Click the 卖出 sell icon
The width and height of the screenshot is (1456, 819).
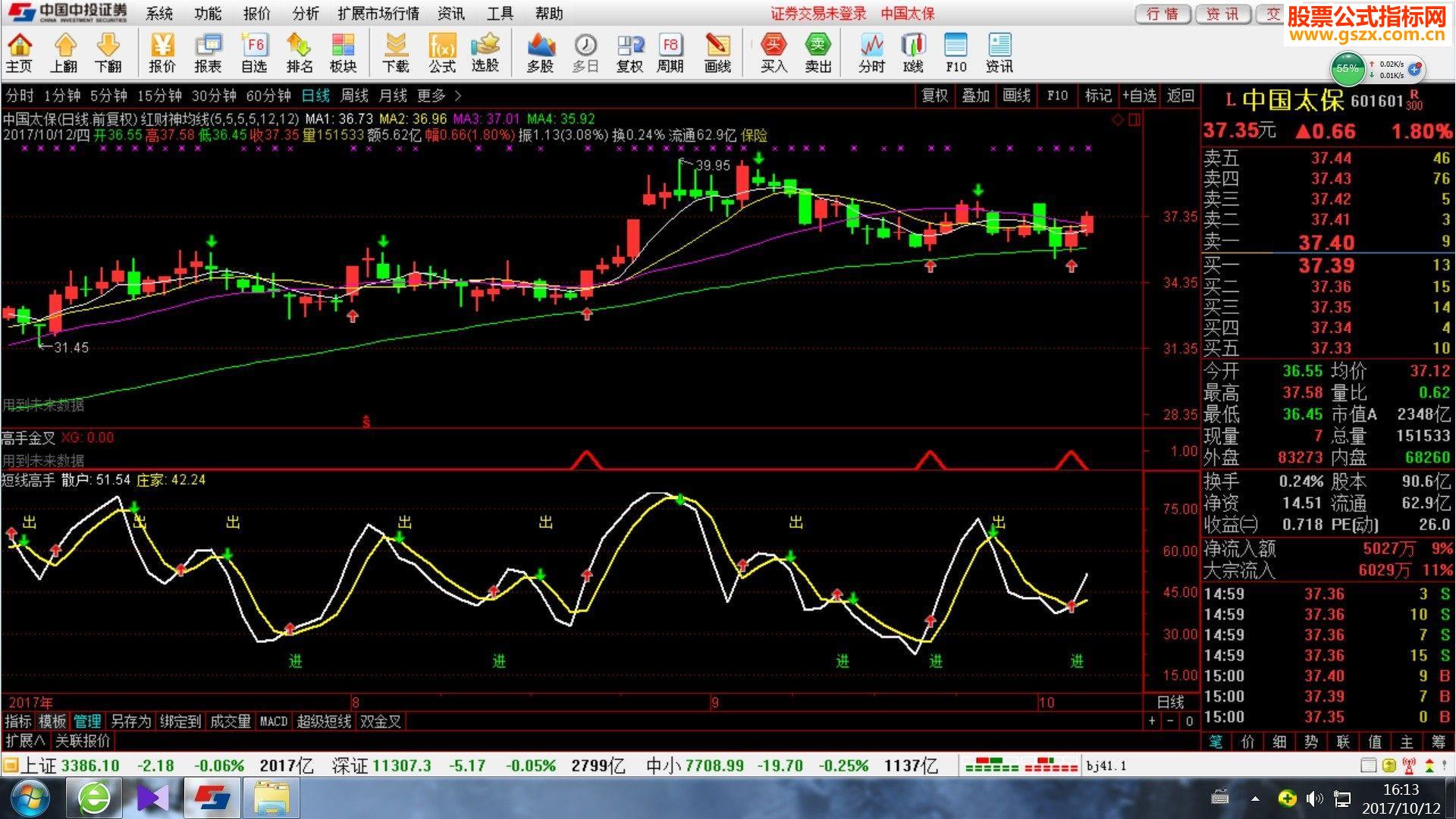pos(817,53)
